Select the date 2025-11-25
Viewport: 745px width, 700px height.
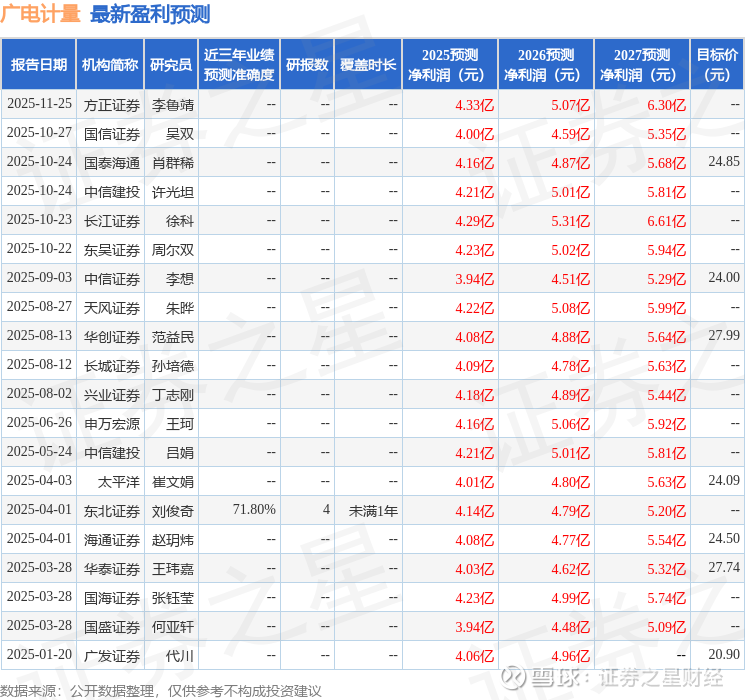tap(39, 104)
